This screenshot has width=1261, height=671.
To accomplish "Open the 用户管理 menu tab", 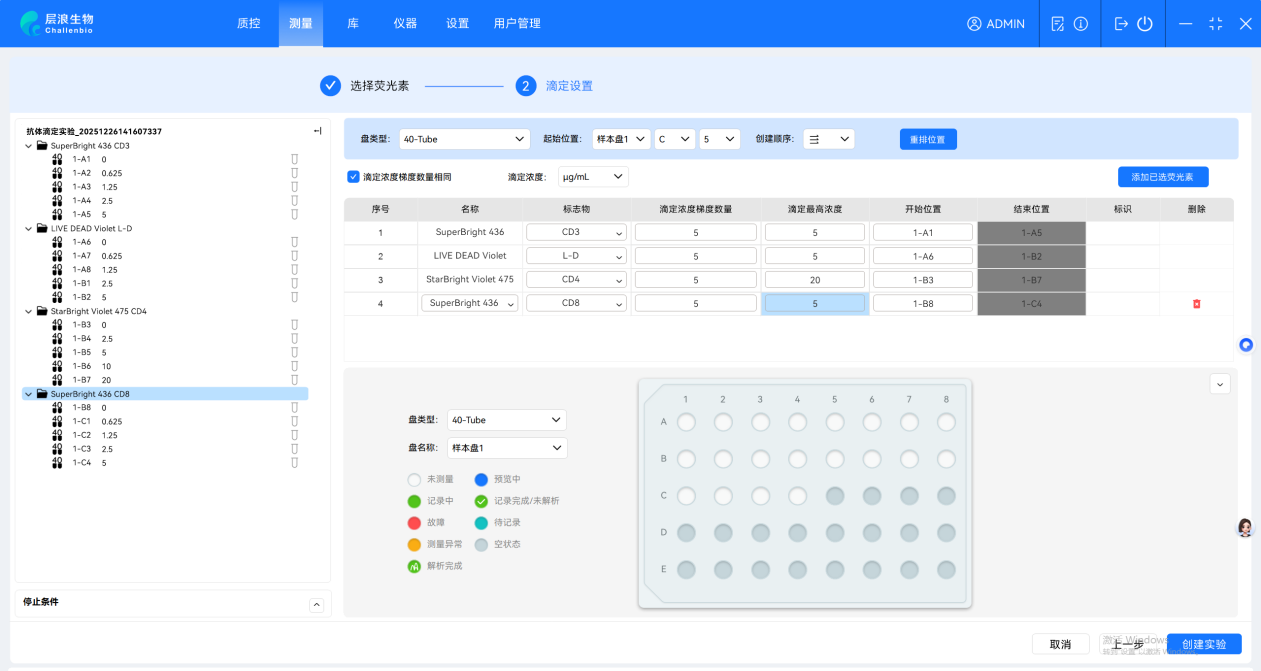I will click(517, 24).
